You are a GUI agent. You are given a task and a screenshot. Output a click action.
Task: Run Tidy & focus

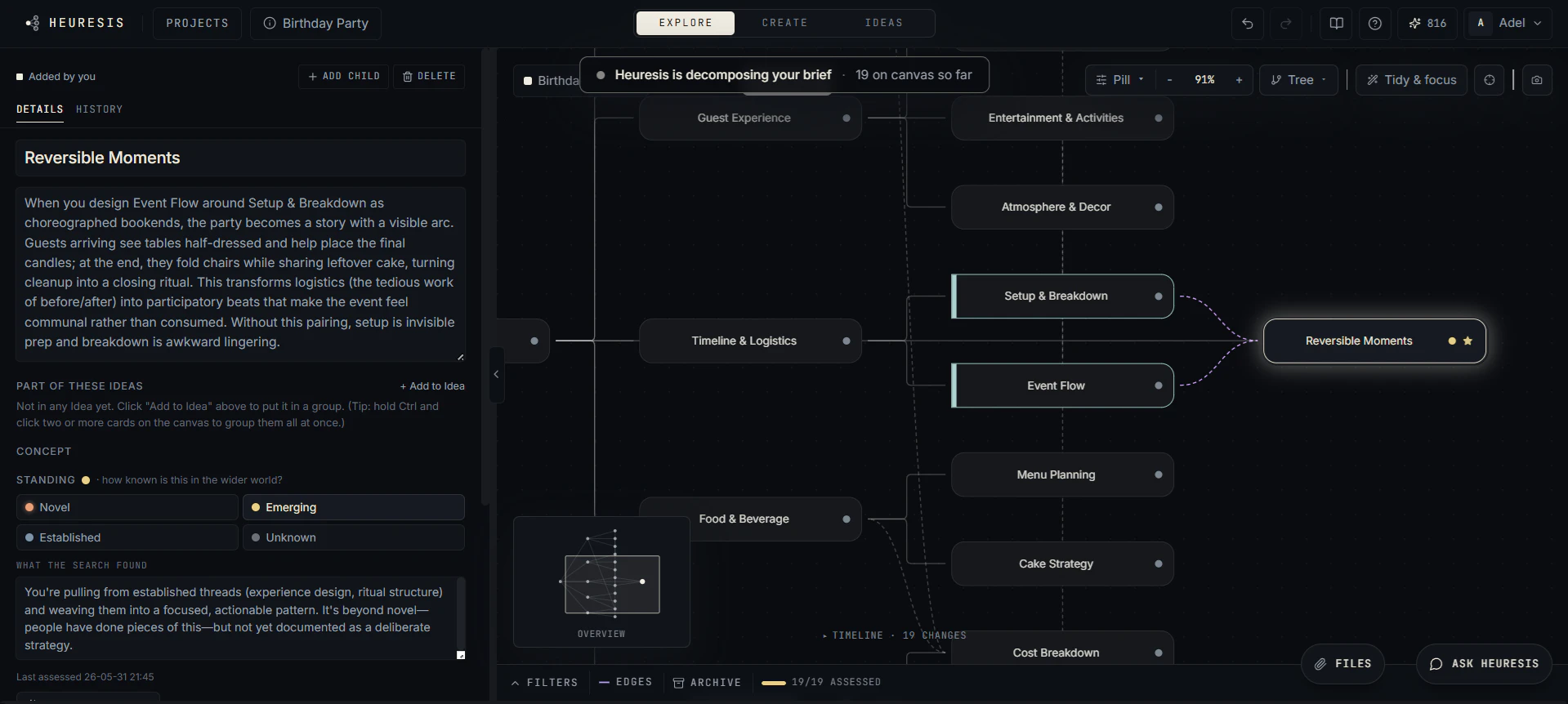[1411, 80]
